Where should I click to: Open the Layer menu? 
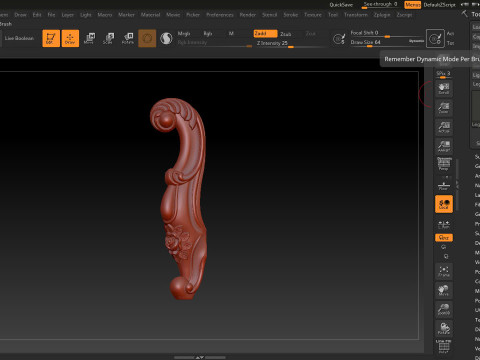[x=68, y=15]
